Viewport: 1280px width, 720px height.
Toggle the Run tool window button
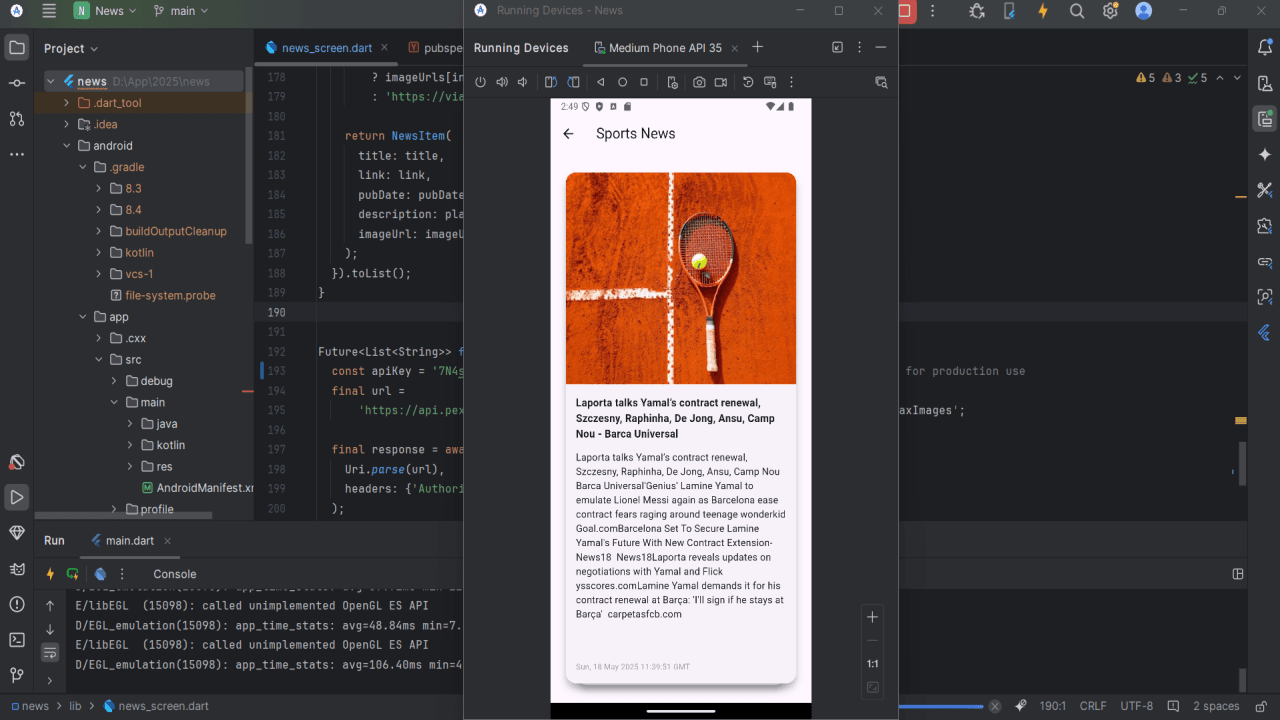[17, 497]
